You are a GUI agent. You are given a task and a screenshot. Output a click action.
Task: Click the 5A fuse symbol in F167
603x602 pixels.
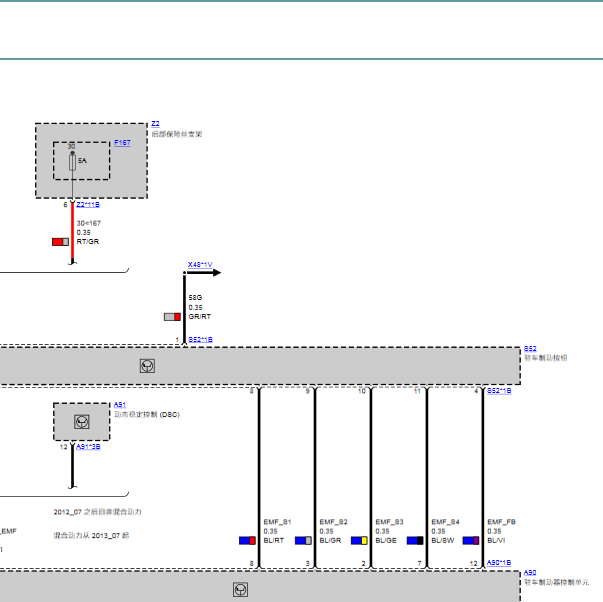click(x=72, y=162)
